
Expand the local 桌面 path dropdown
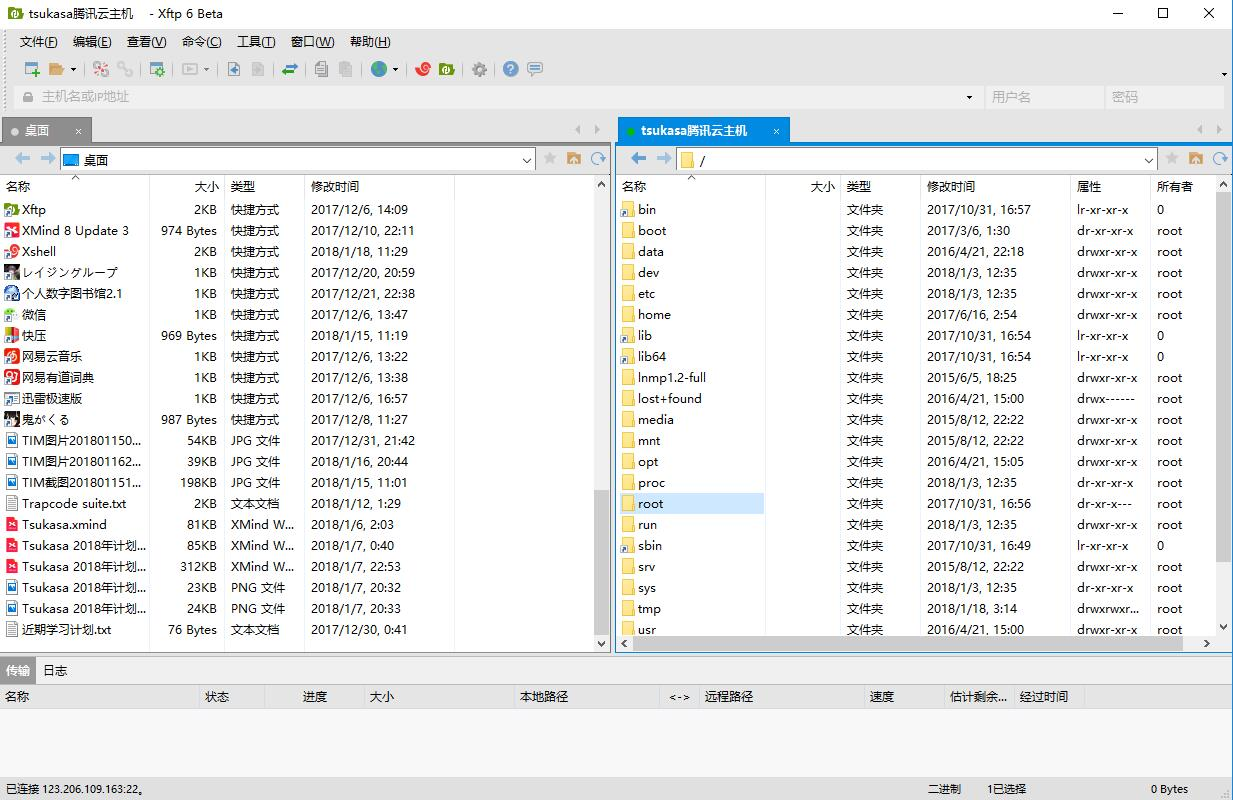point(527,160)
